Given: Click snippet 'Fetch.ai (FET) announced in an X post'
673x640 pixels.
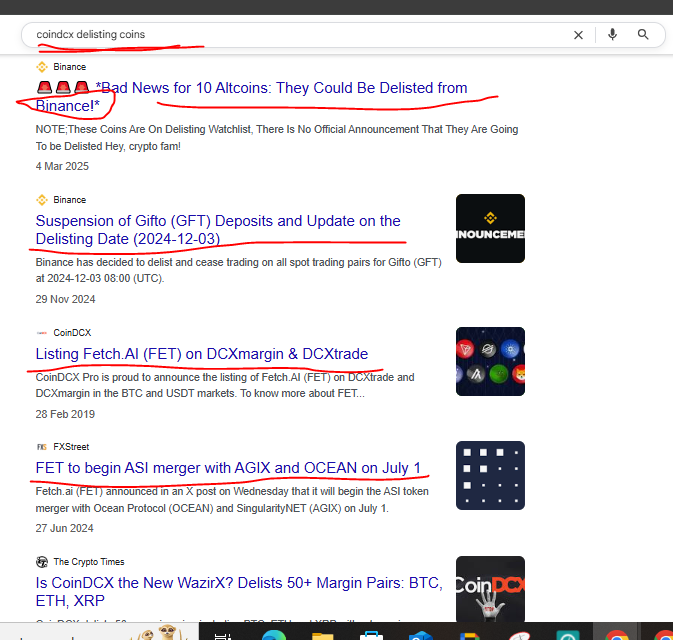Looking at the screenshot, I should 232,500.
